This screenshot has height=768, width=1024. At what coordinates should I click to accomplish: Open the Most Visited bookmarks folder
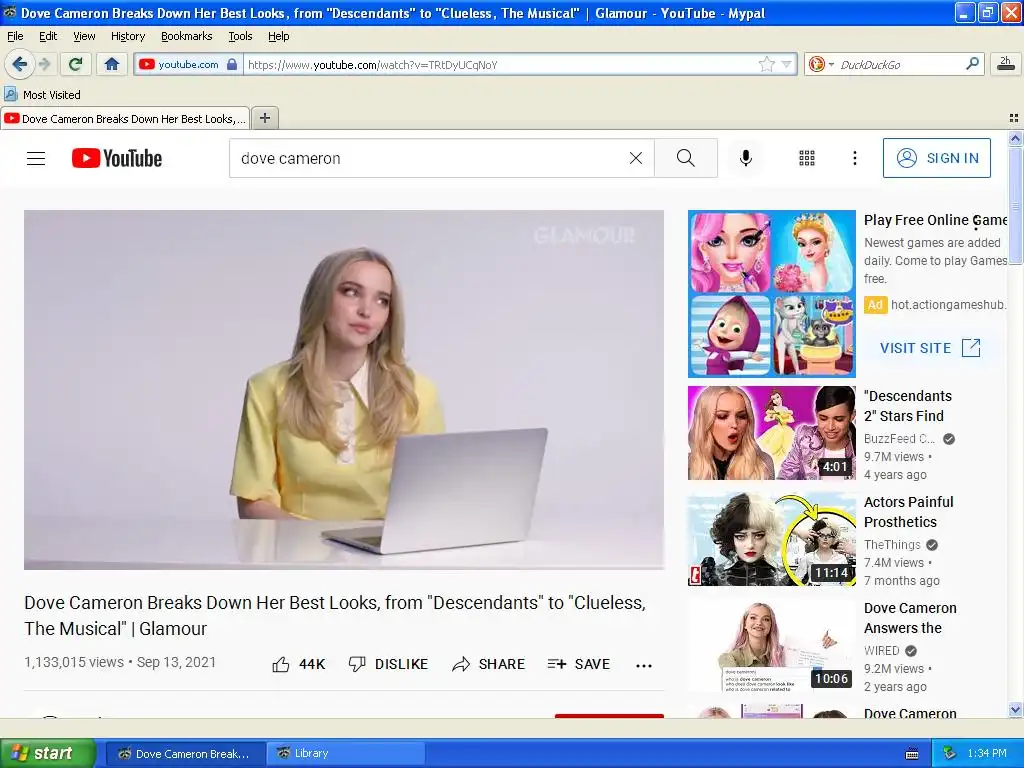pyautogui.click(x=42, y=95)
